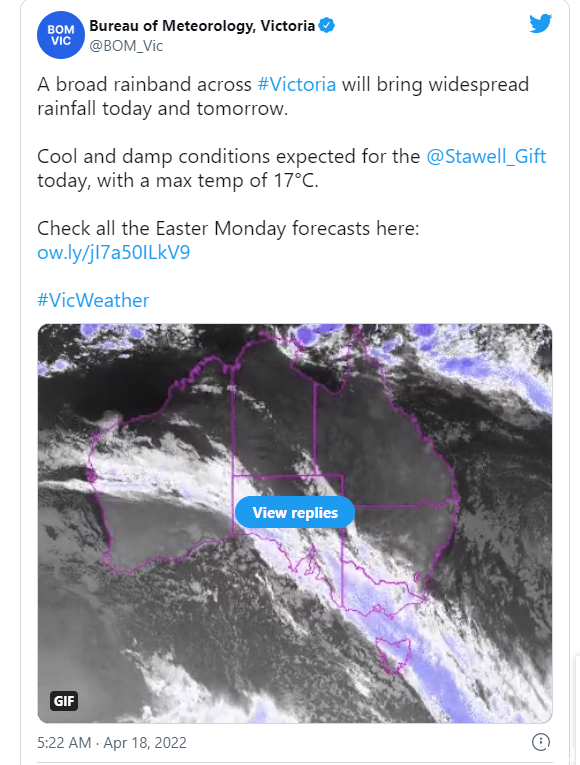The image size is (580, 765).
Task: Click the Easter Monday forecasts sentence
Action: point(228,228)
